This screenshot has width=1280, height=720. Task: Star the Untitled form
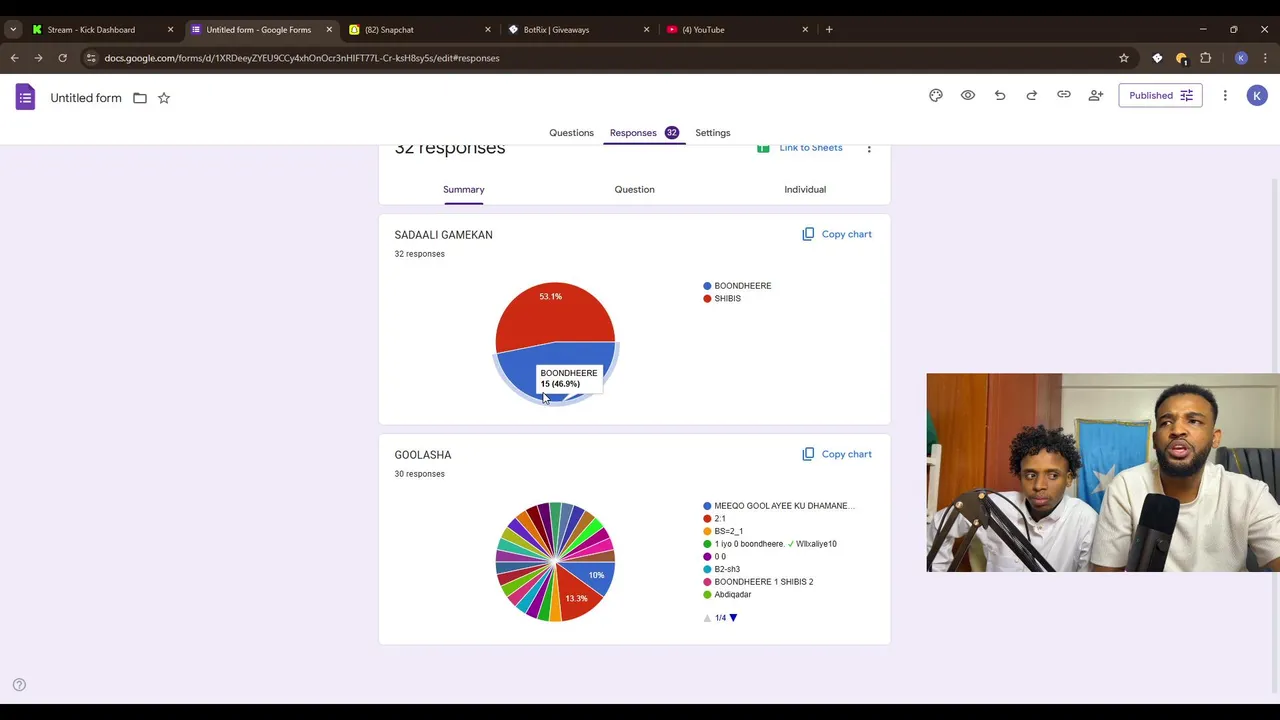(x=164, y=98)
